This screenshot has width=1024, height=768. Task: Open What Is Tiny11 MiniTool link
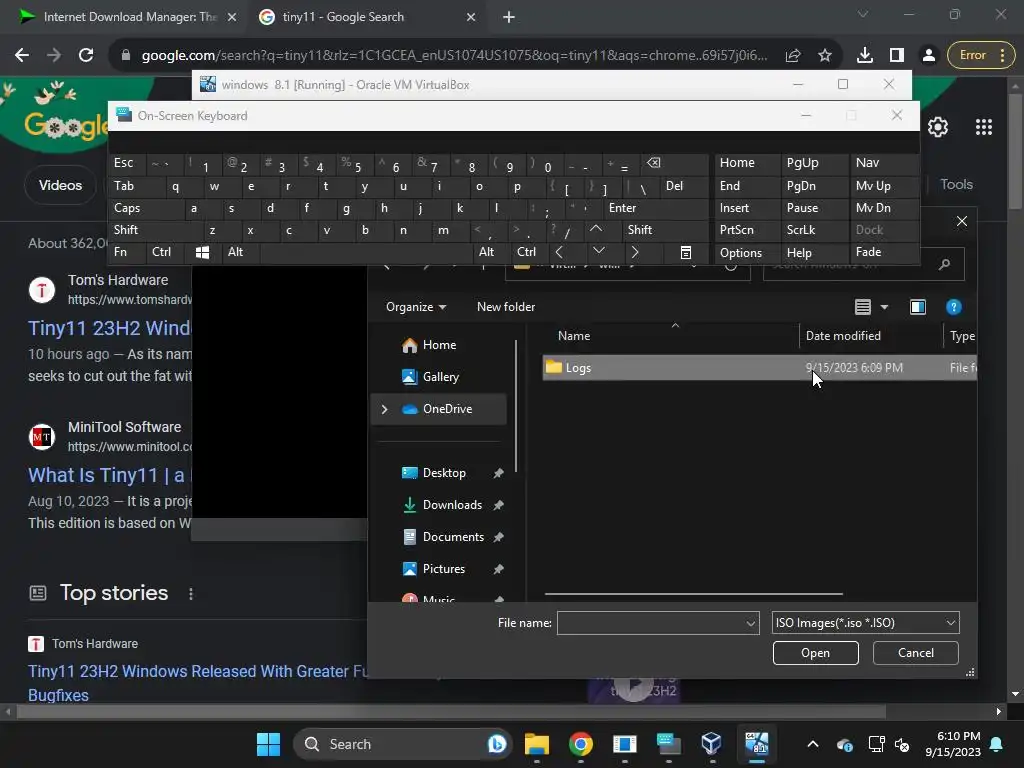[109, 475]
